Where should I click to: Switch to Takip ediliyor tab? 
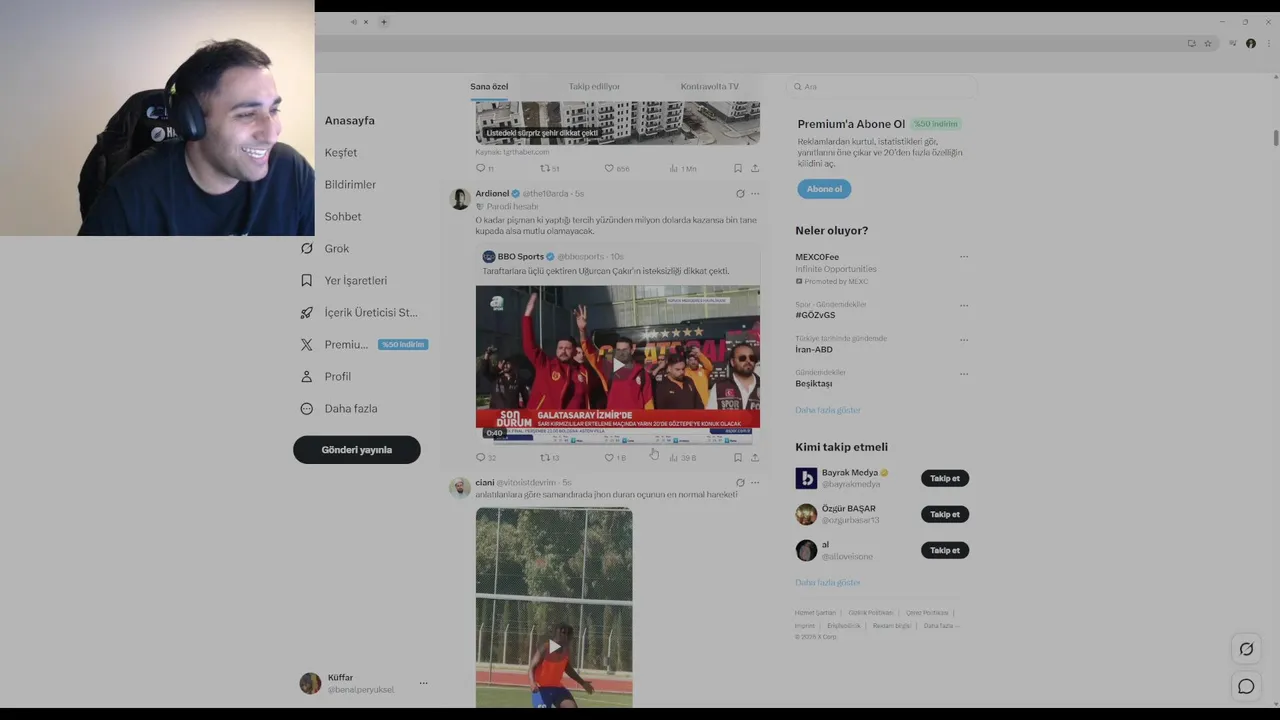(594, 86)
